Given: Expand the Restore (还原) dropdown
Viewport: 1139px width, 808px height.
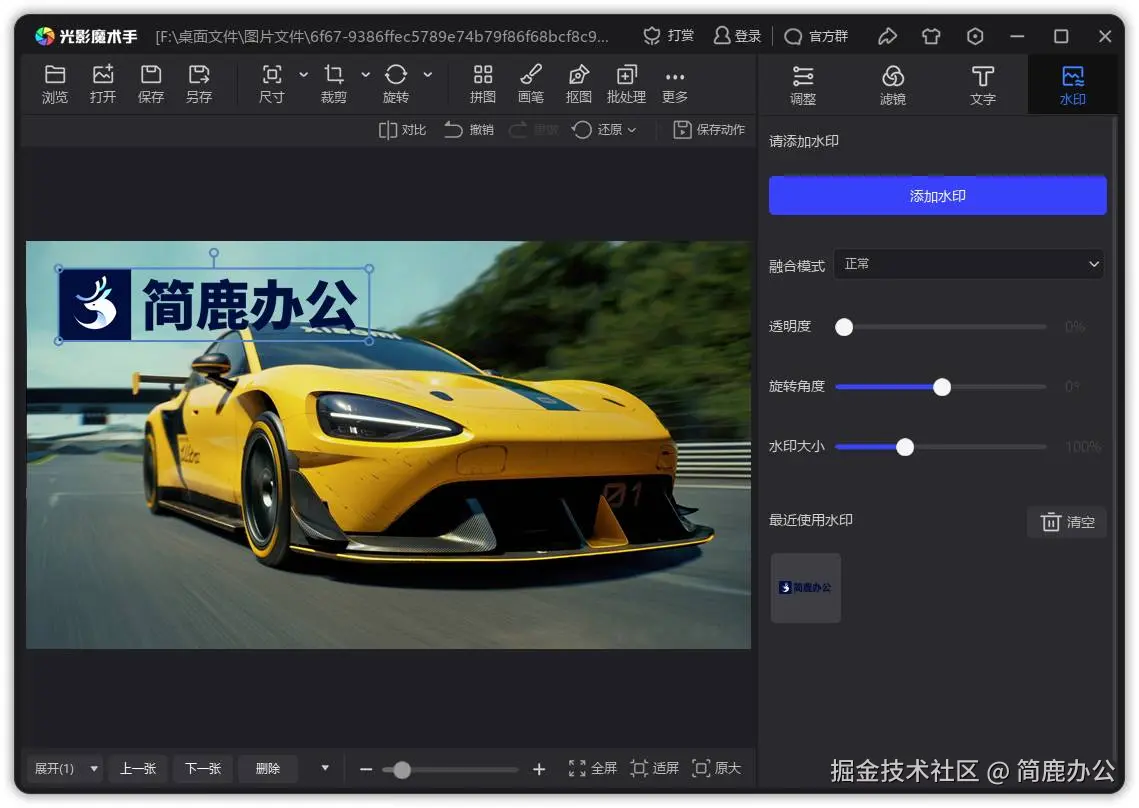Looking at the screenshot, I should pyautogui.click(x=631, y=130).
